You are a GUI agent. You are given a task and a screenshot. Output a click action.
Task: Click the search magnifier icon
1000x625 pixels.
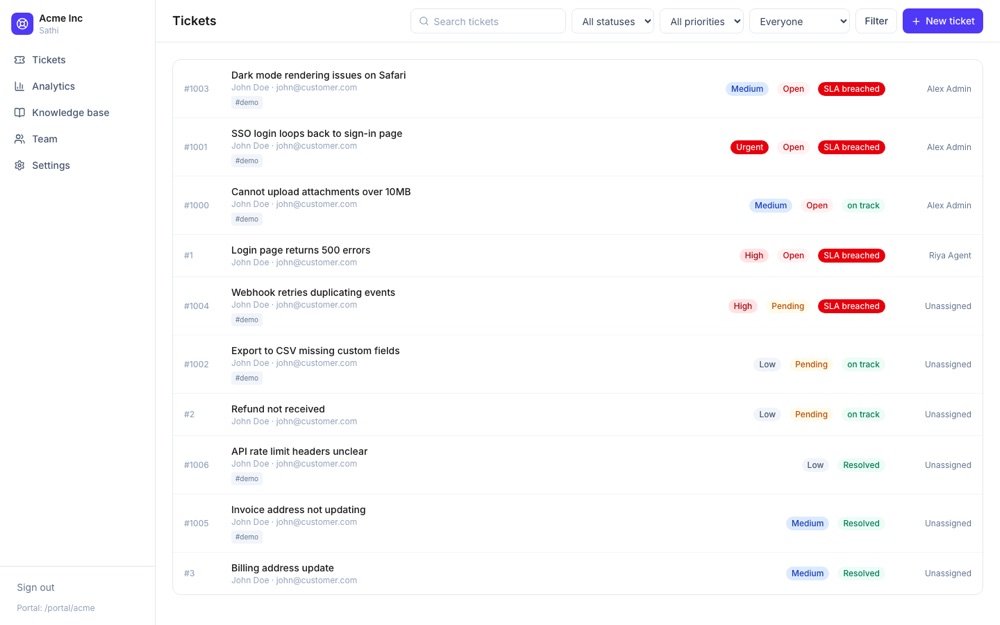coord(423,21)
